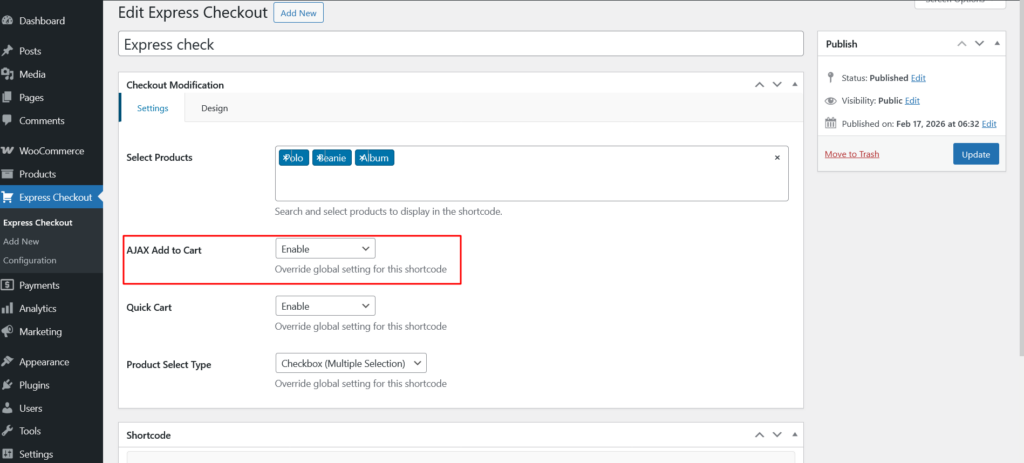Open the Media library
This screenshot has height=463, width=1024.
(x=32, y=74)
